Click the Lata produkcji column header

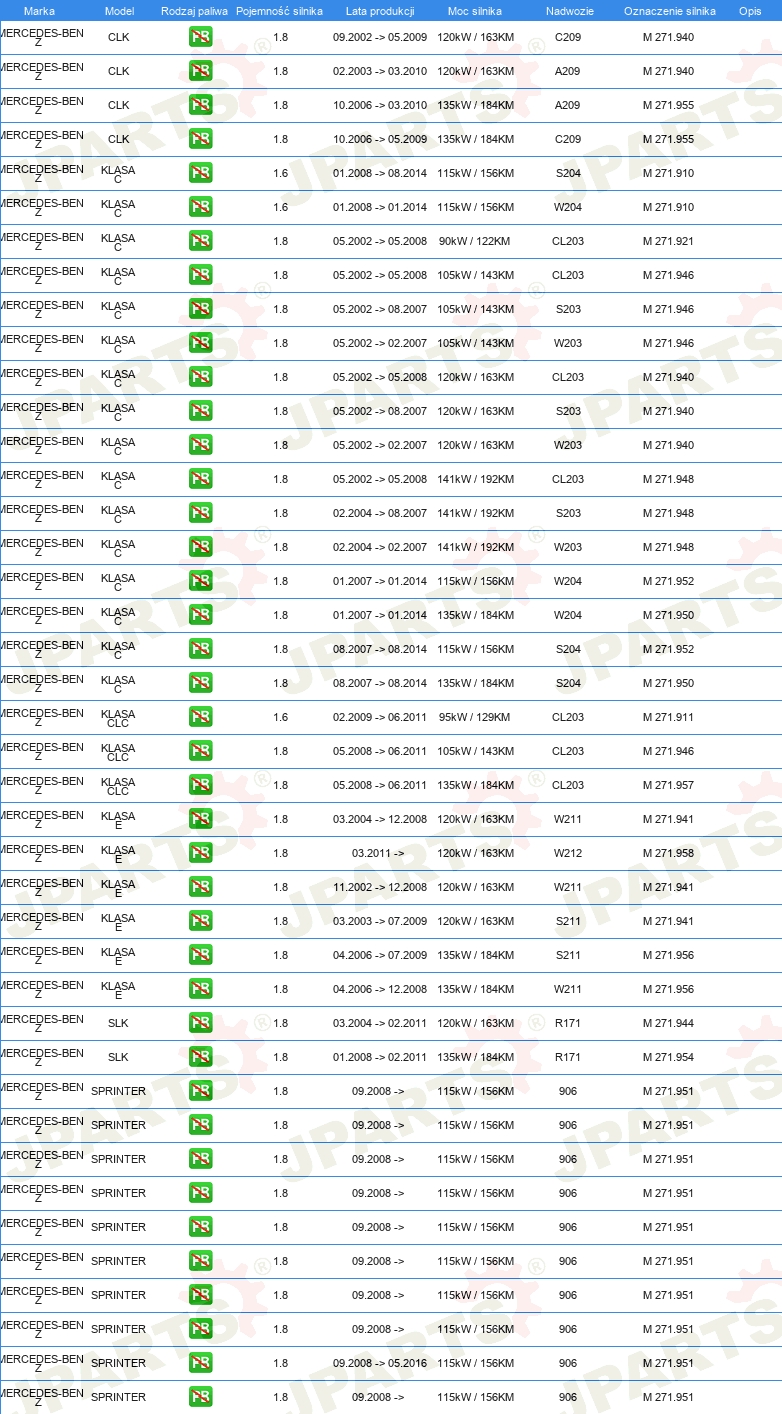(380, 11)
